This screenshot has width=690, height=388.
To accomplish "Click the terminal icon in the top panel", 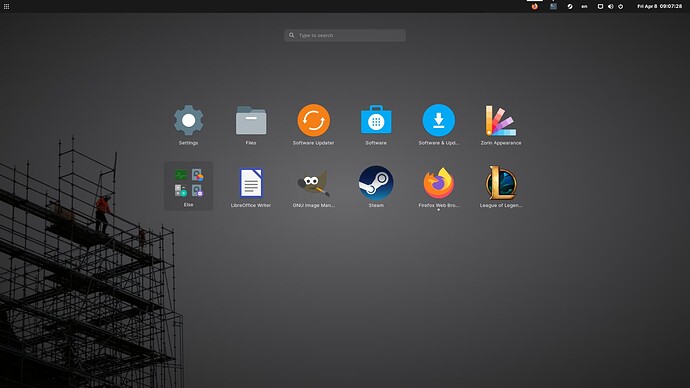I will pos(553,6).
